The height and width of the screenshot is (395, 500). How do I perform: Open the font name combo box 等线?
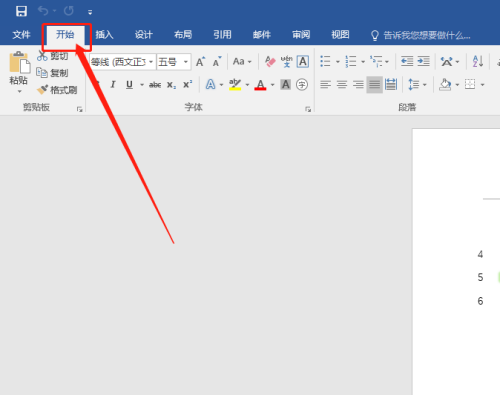click(122, 62)
